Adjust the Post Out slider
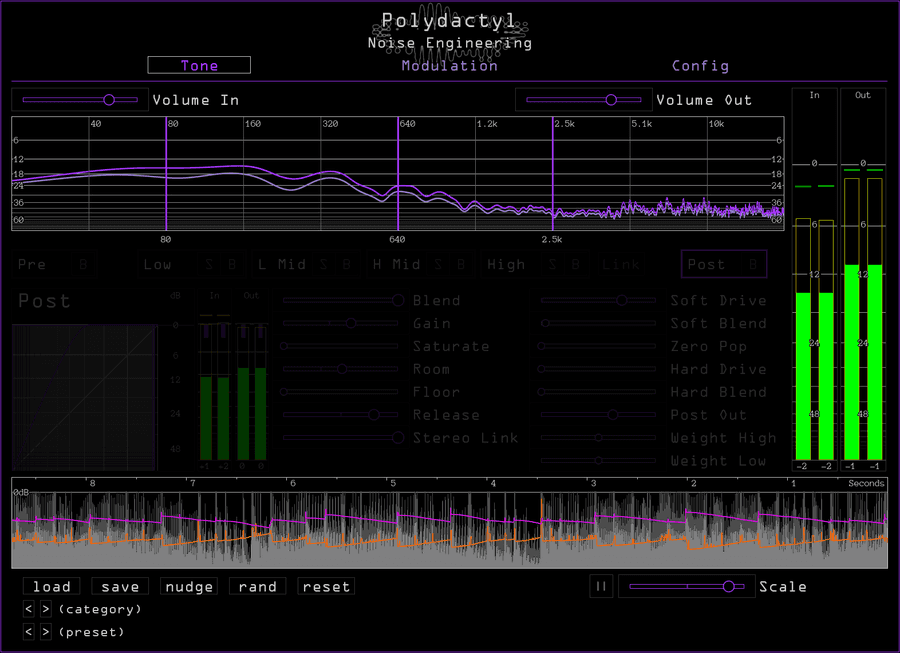The image size is (900, 653). pyautogui.click(x=598, y=415)
